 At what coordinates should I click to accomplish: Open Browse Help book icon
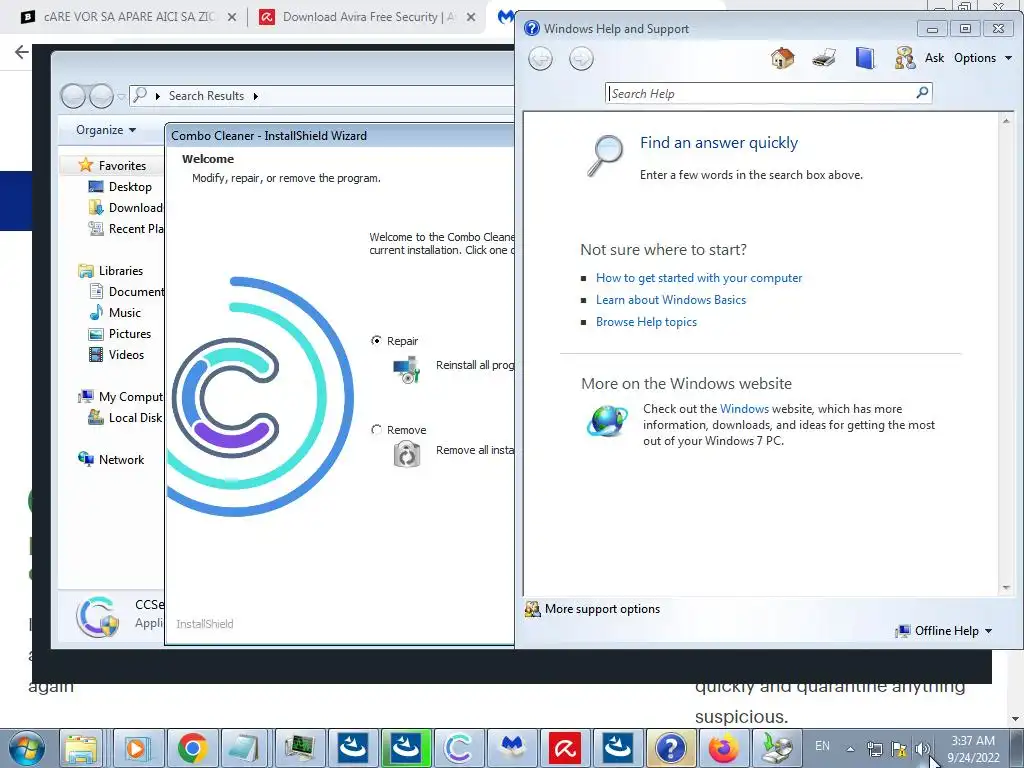click(x=865, y=58)
